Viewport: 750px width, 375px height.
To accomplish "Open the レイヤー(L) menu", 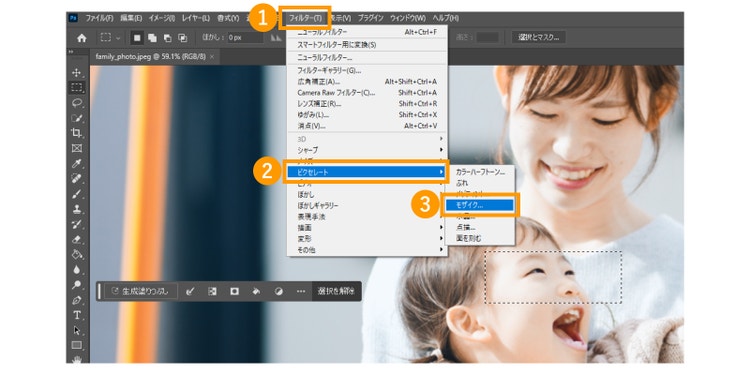I will point(196,18).
